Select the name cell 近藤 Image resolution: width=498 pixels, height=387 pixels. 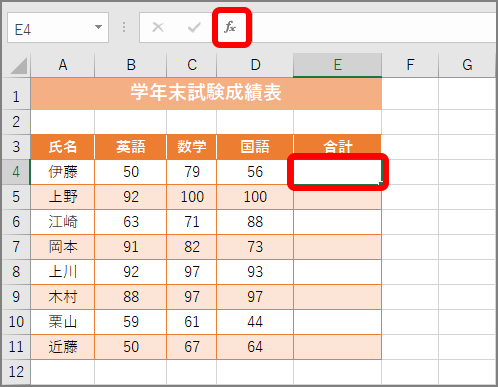63,347
